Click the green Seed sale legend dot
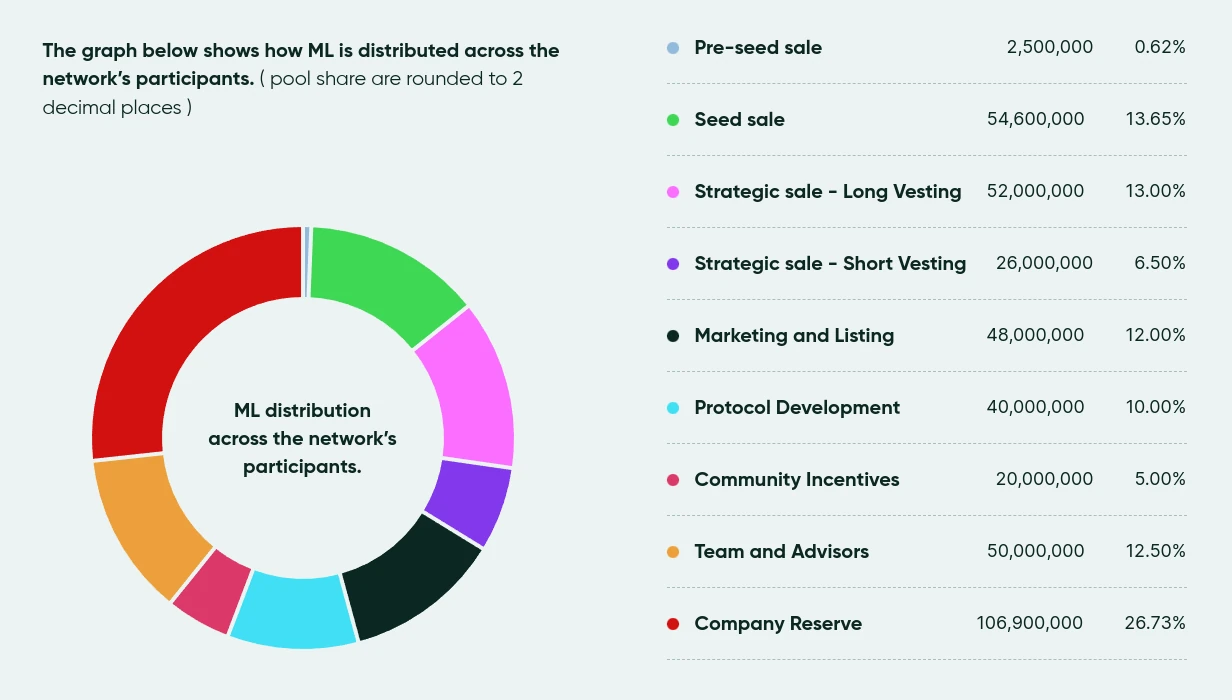Image resolution: width=1232 pixels, height=700 pixels. [673, 120]
